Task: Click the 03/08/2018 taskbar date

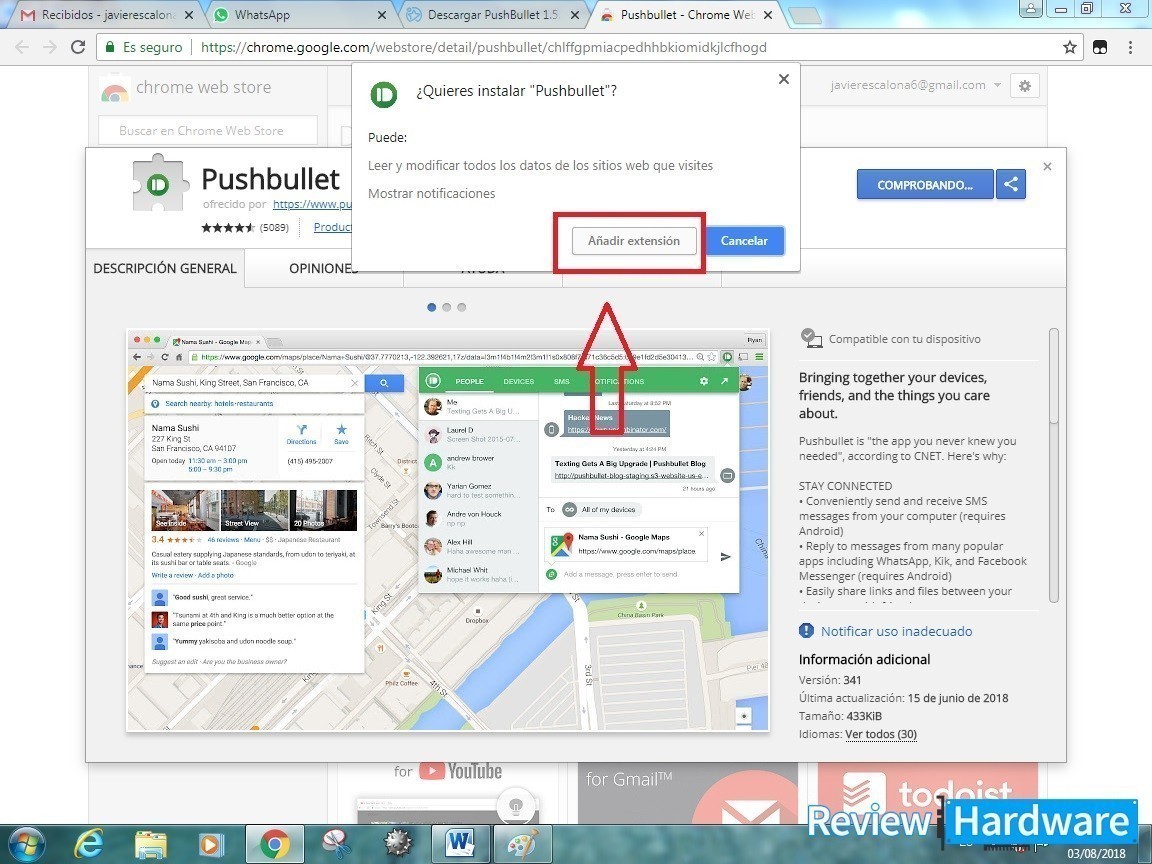Action: tap(1095, 854)
